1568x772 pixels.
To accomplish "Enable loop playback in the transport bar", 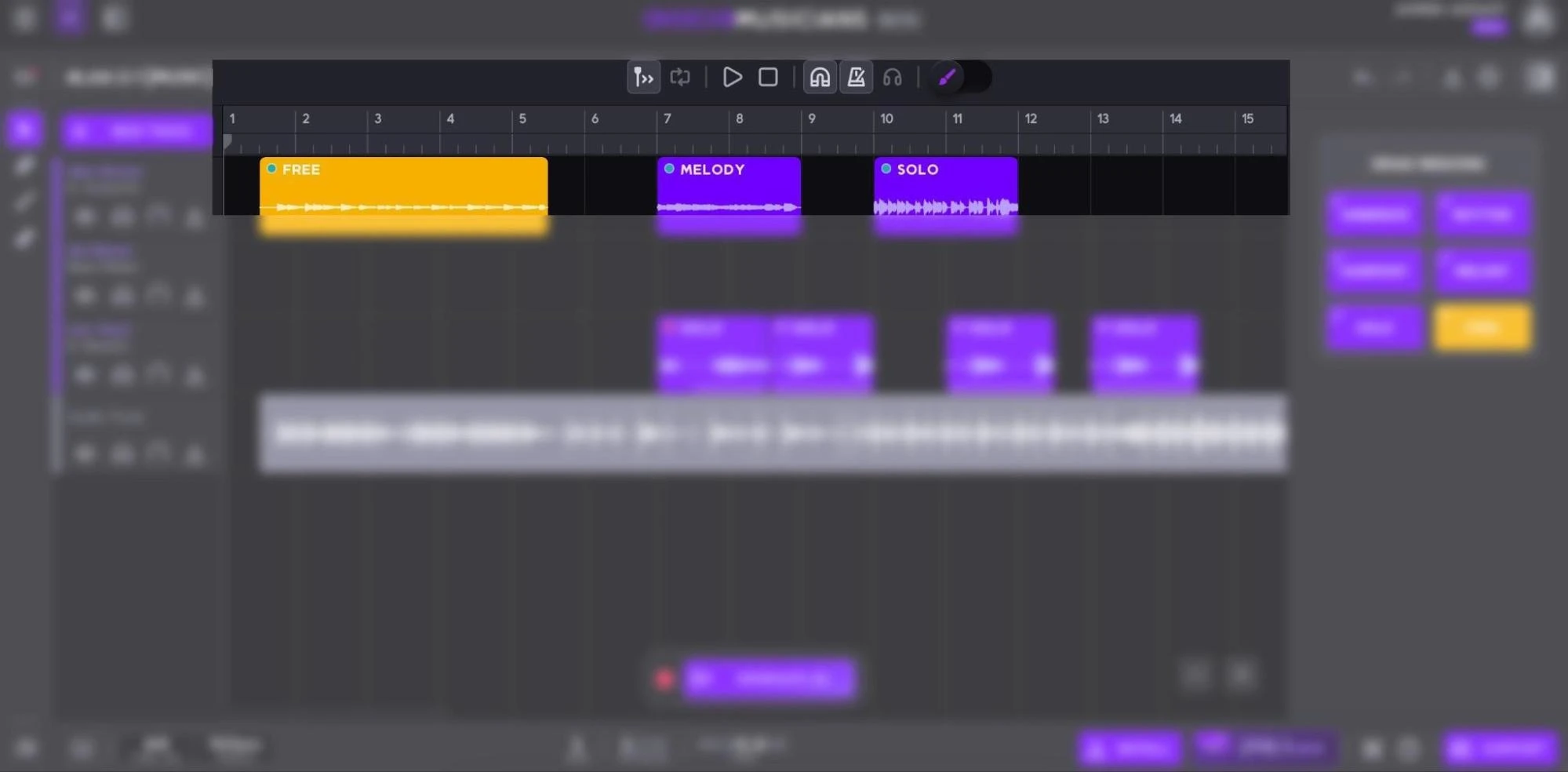I will point(680,78).
